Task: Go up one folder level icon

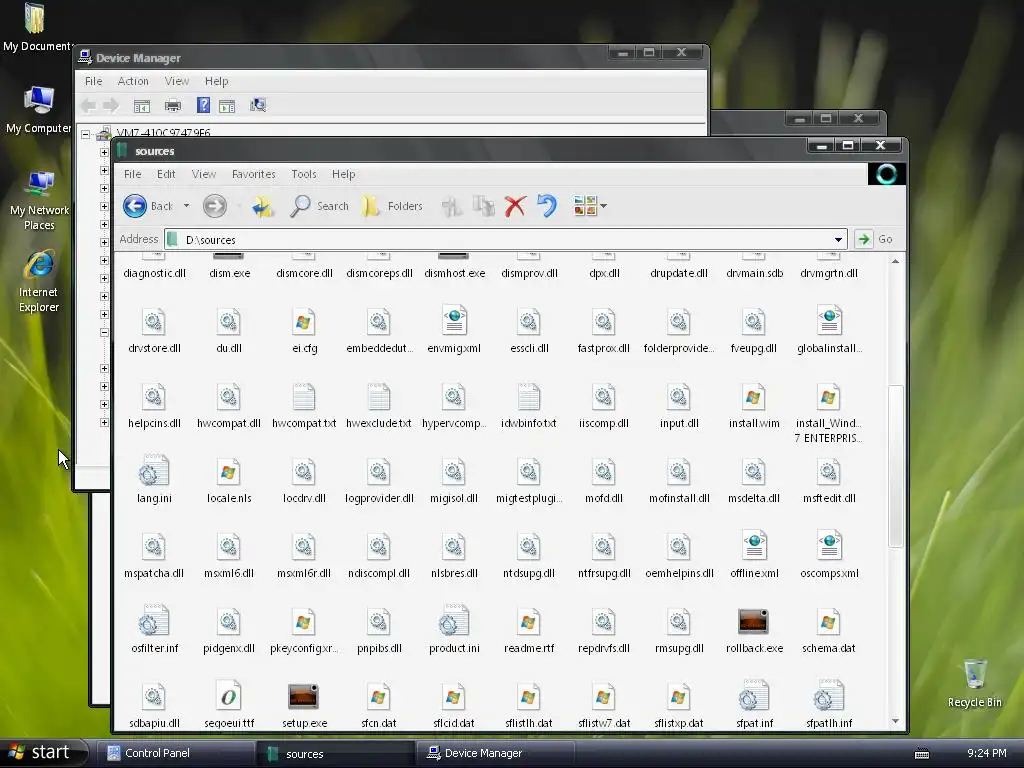Action: (x=263, y=206)
